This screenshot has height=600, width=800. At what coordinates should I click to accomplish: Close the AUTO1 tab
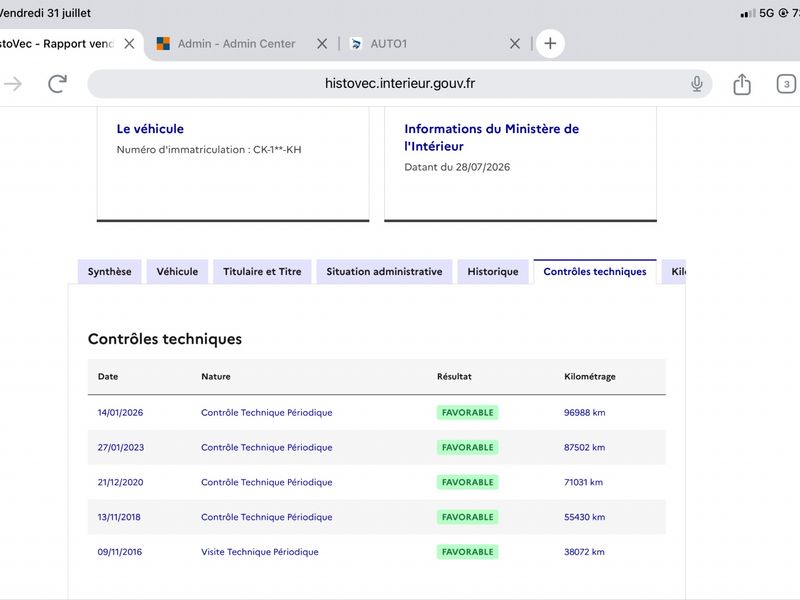pyautogui.click(x=515, y=44)
